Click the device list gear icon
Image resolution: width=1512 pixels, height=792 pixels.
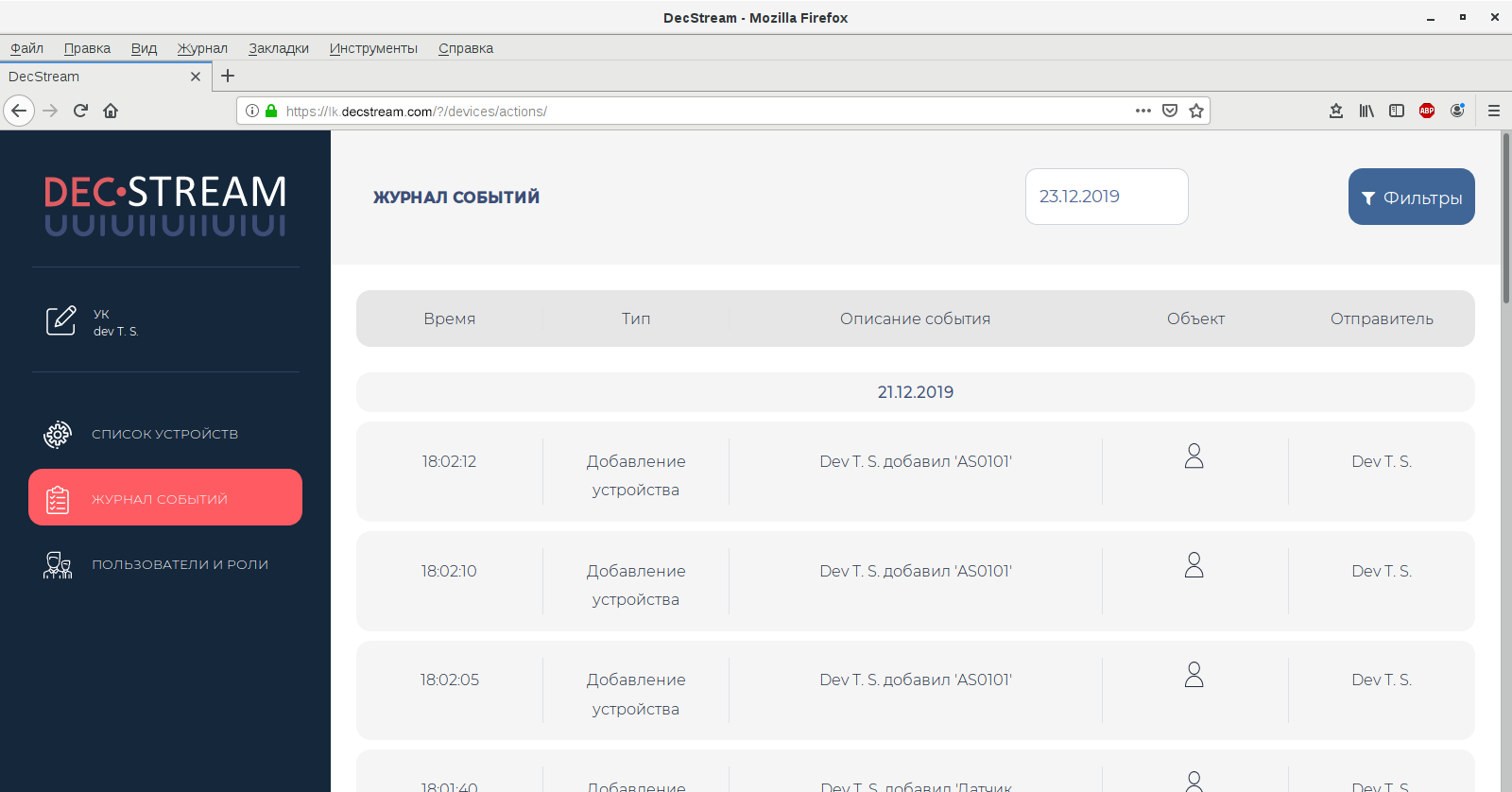pos(58,434)
